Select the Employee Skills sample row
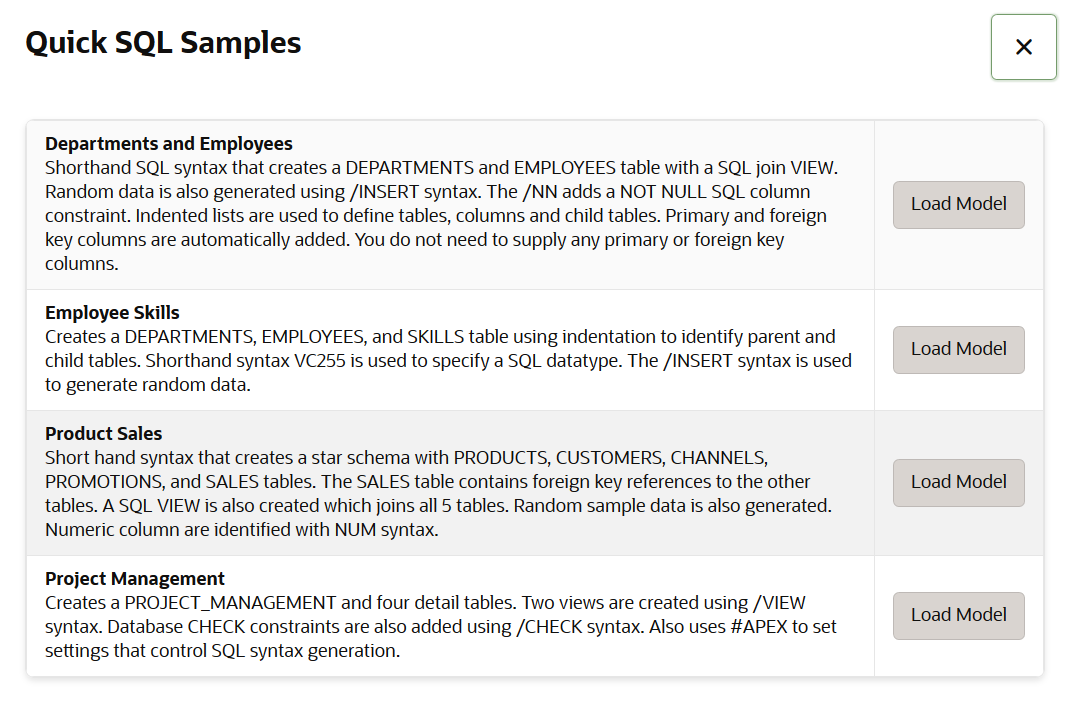Screen dimensions: 1066x721 tap(450, 348)
